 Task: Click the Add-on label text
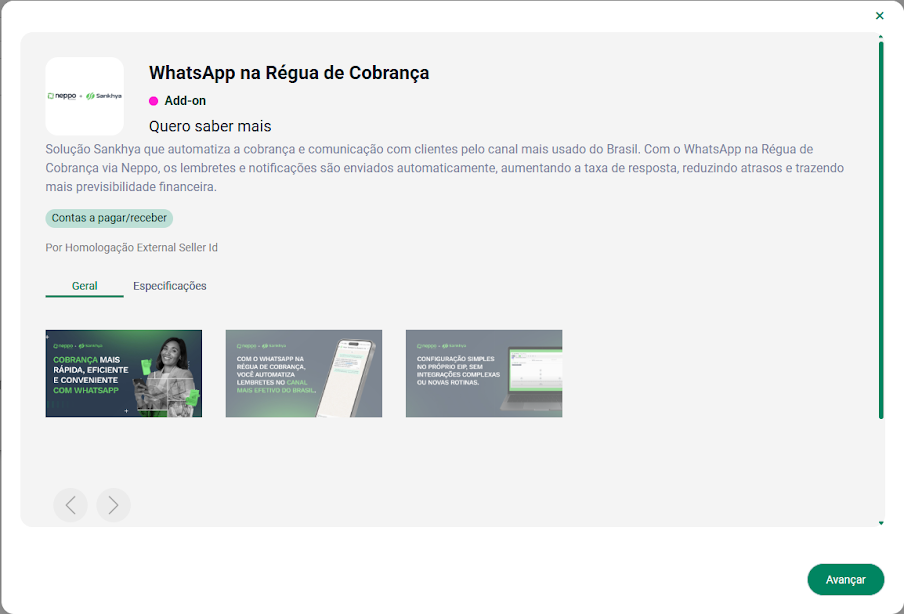pyautogui.click(x=185, y=101)
